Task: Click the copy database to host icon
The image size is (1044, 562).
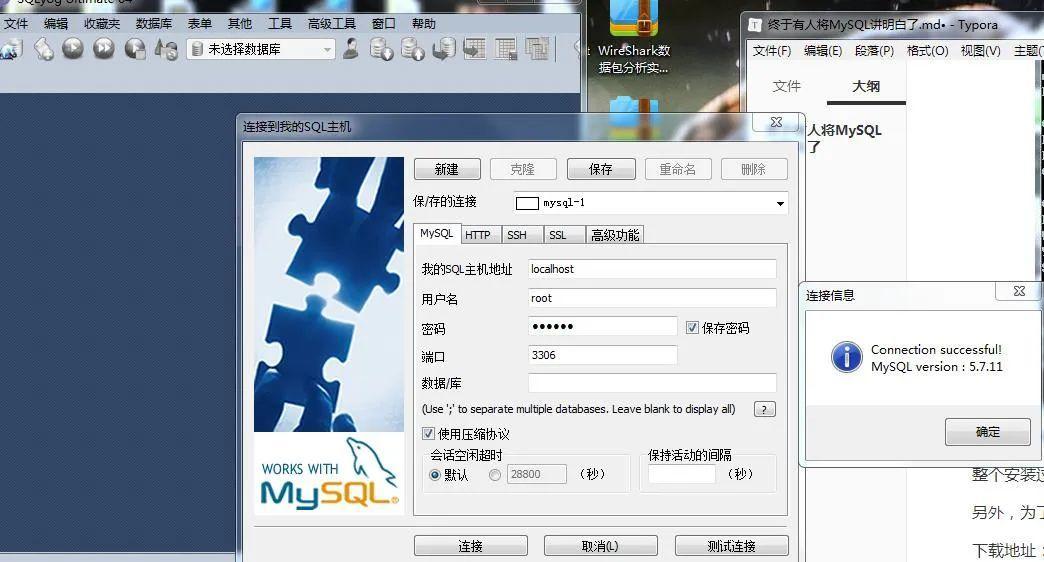Action: click(x=443, y=49)
